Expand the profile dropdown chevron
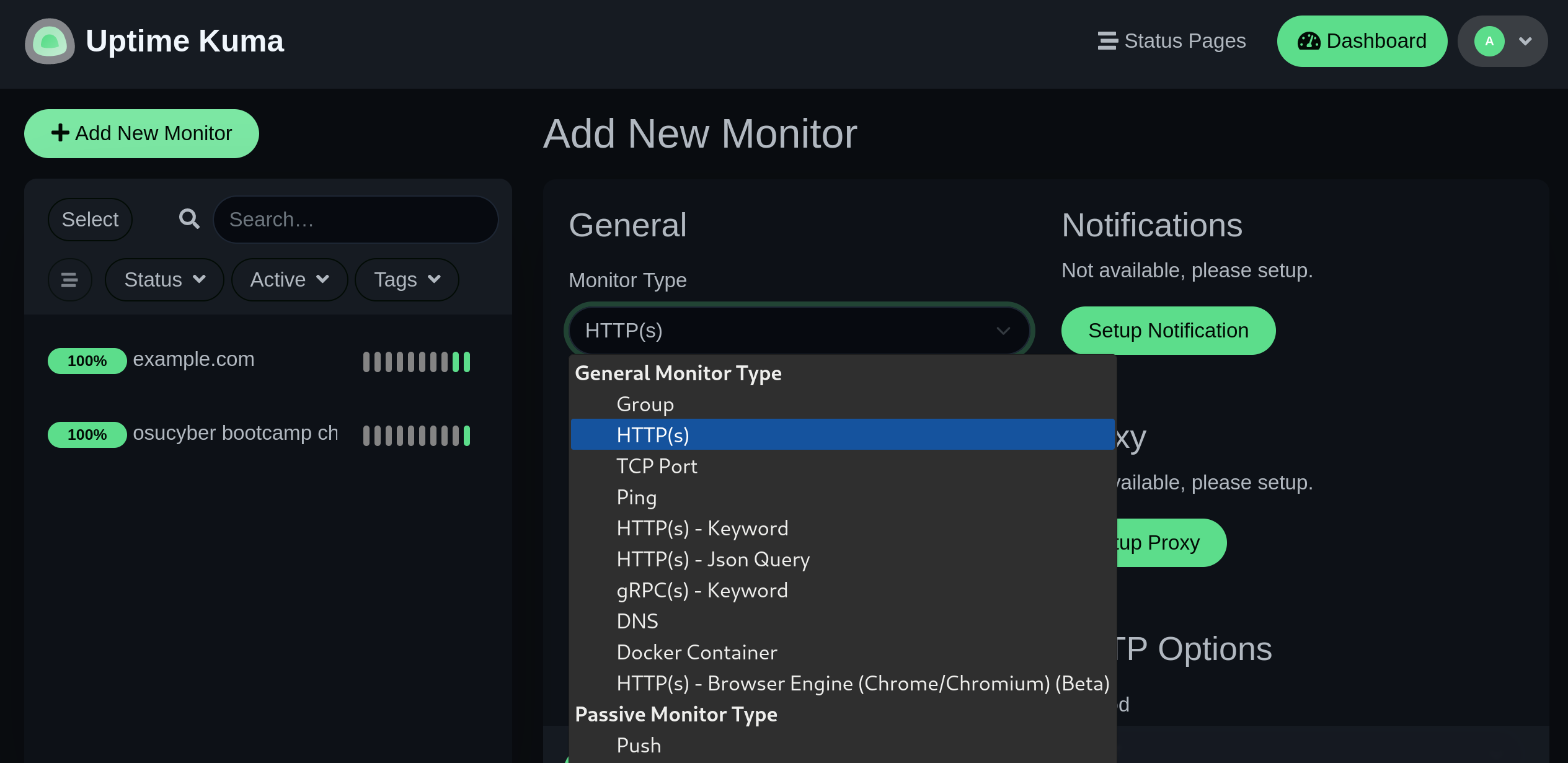This screenshot has height=763, width=1568. pos(1526,42)
